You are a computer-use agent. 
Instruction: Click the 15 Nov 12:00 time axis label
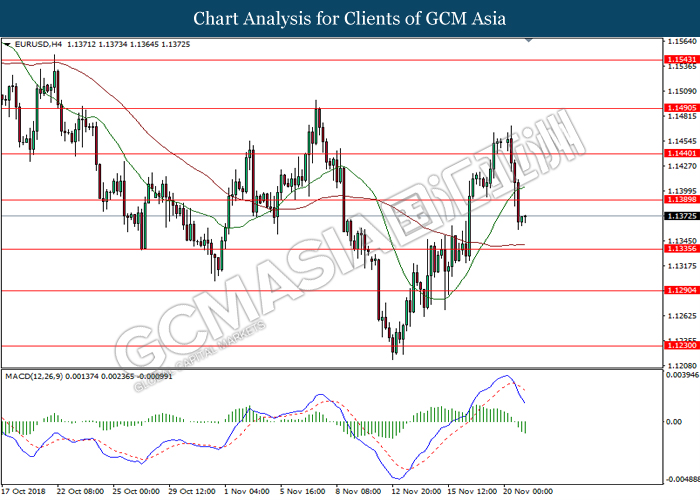472,492
